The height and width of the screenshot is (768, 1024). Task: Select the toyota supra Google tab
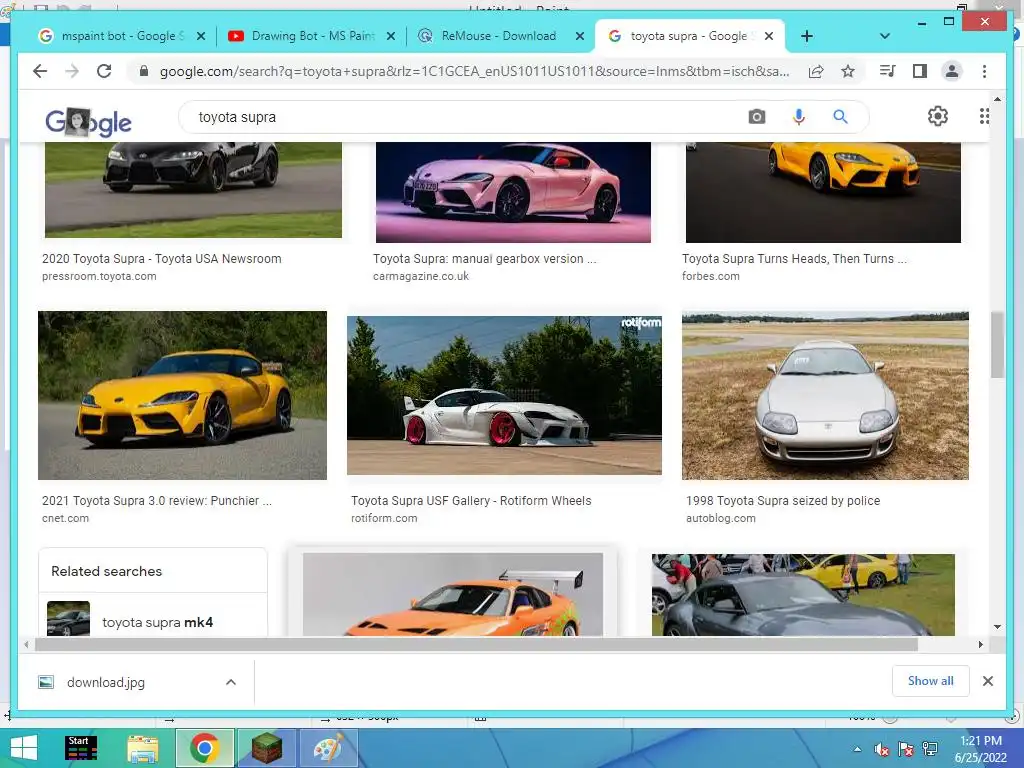pyautogui.click(x=689, y=36)
